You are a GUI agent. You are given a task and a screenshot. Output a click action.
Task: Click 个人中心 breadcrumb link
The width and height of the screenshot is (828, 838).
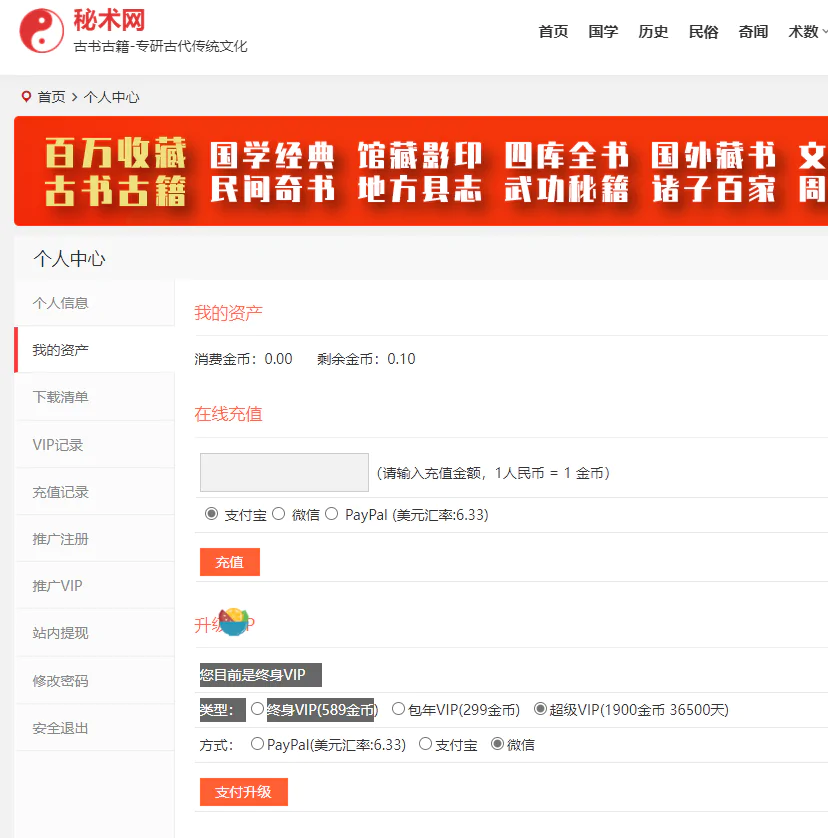pos(111,97)
